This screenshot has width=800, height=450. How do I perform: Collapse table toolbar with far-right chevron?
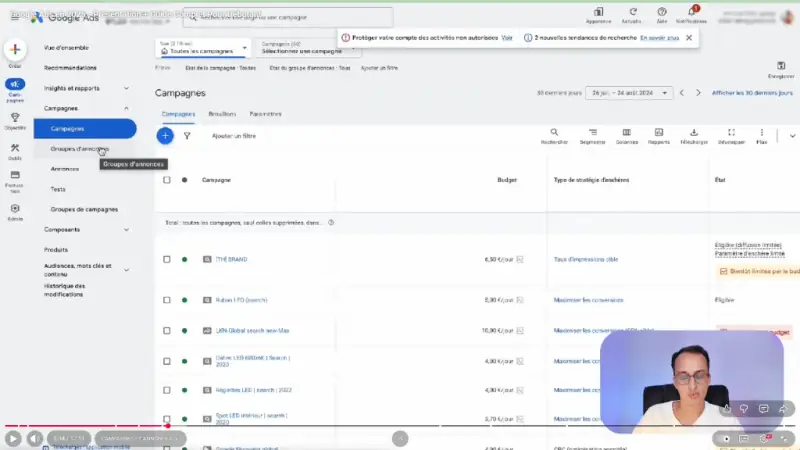pyautogui.click(x=792, y=136)
